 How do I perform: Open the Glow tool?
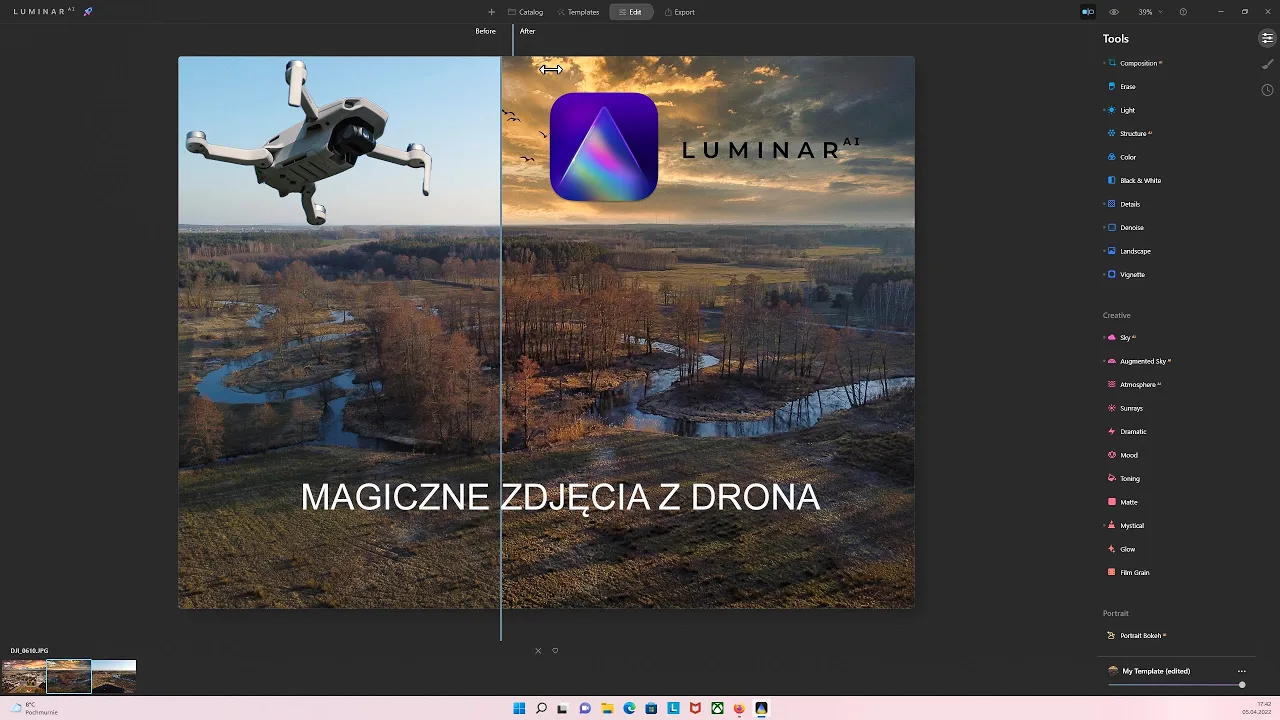(1127, 549)
